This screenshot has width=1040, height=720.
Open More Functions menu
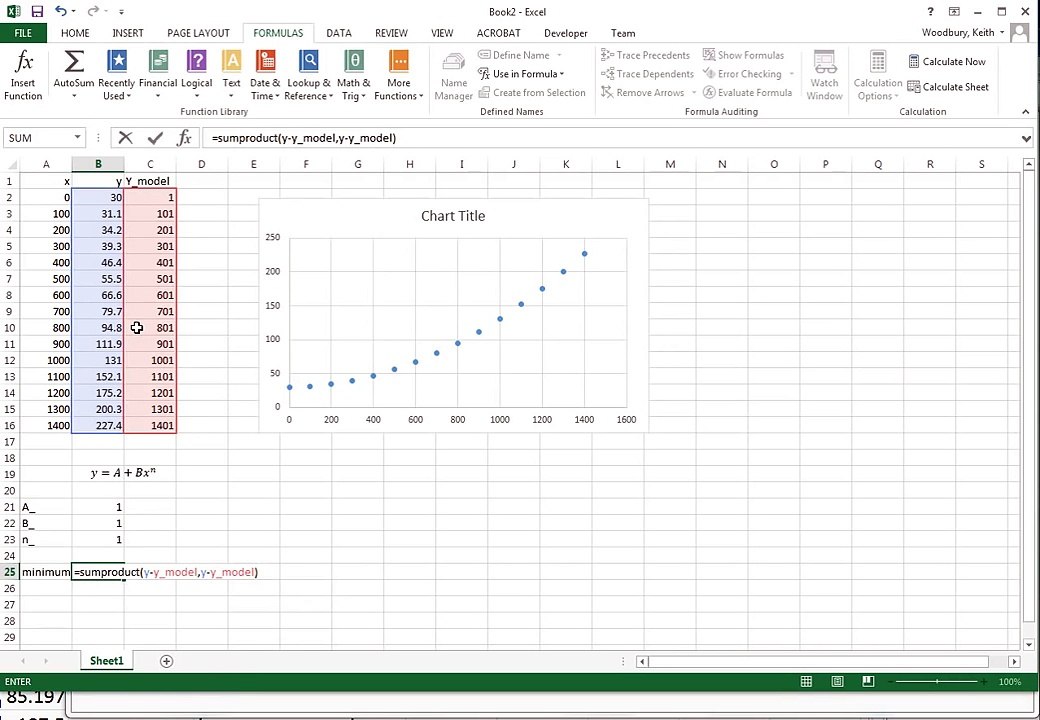pyautogui.click(x=399, y=75)
